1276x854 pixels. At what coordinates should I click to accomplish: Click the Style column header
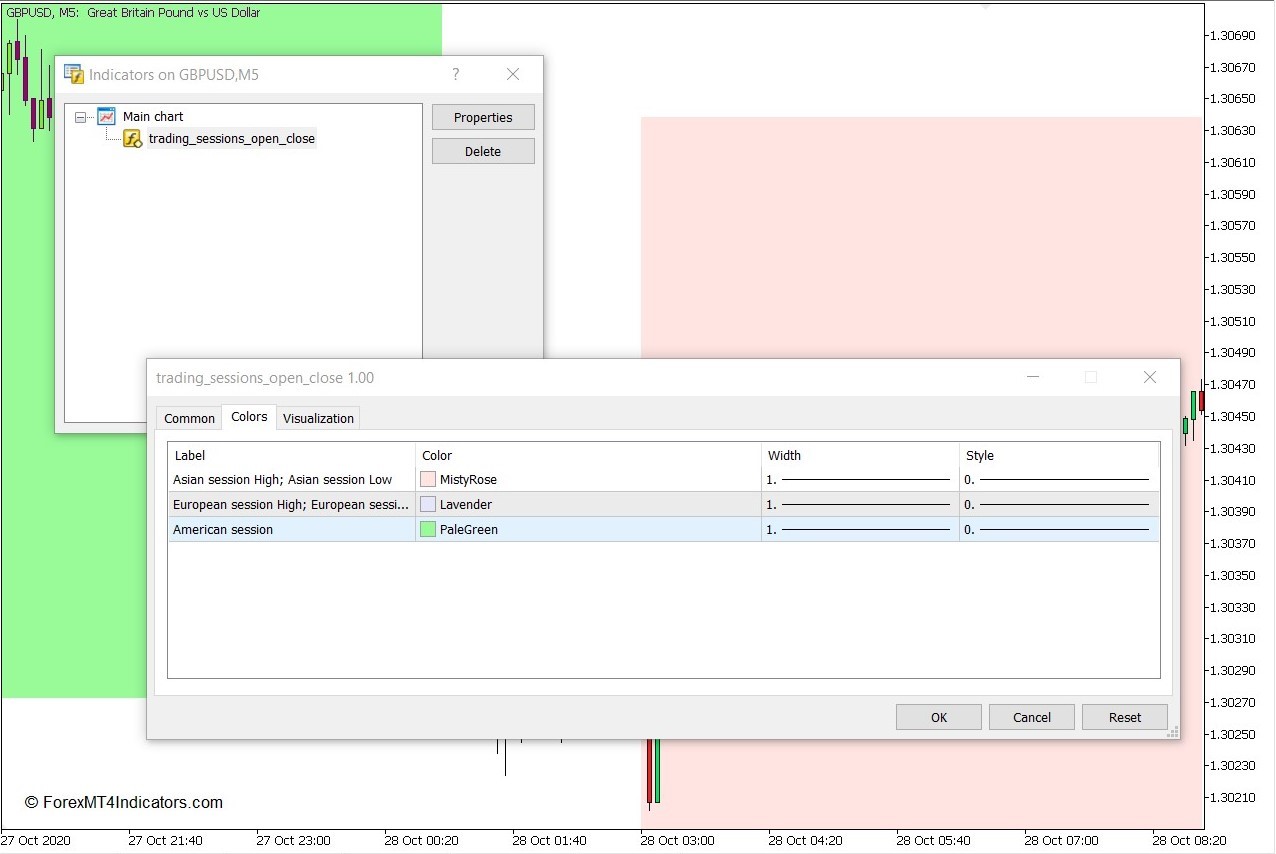1059,455
